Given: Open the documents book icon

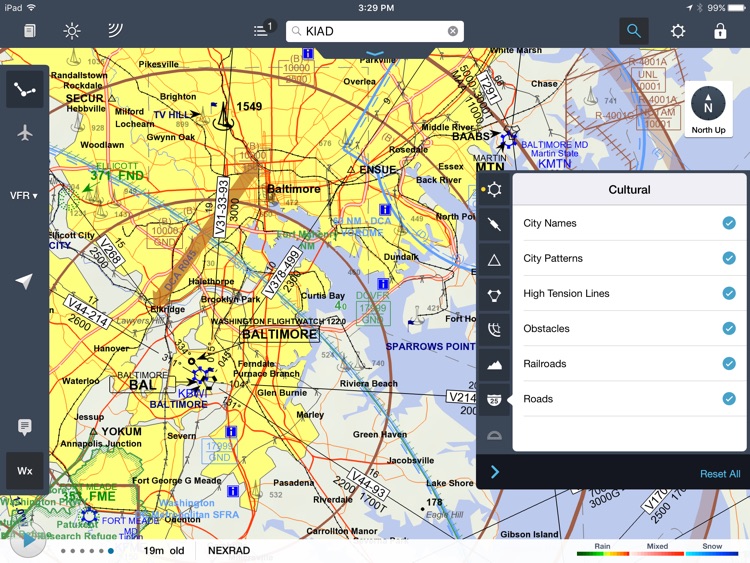Looking at the screenshot, I should coord(30,31).
